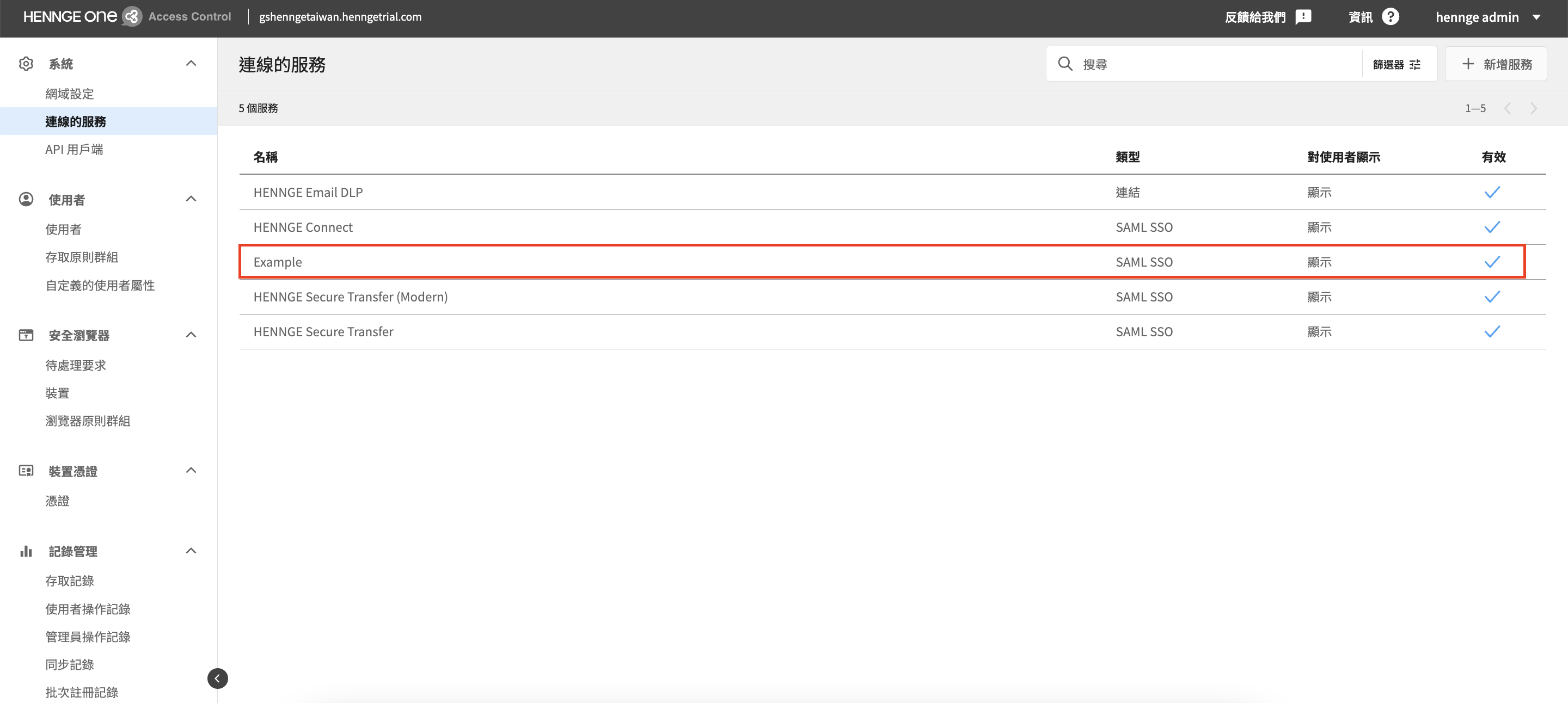Open 存取記錄 in the sidebar
Screen dimensions: 1568x703
pyautogui.click(x=69, y=581)
